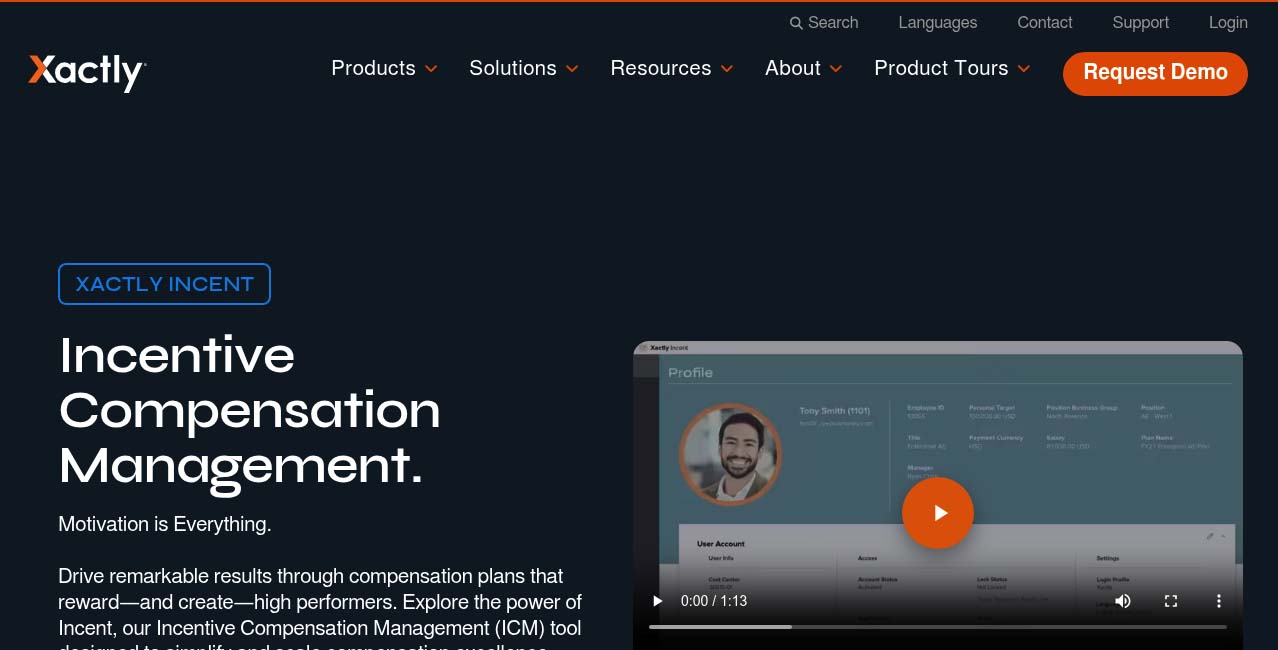Mute the video with the volume icon
The image size is (1278, 650).
(x=1123, y=601)
